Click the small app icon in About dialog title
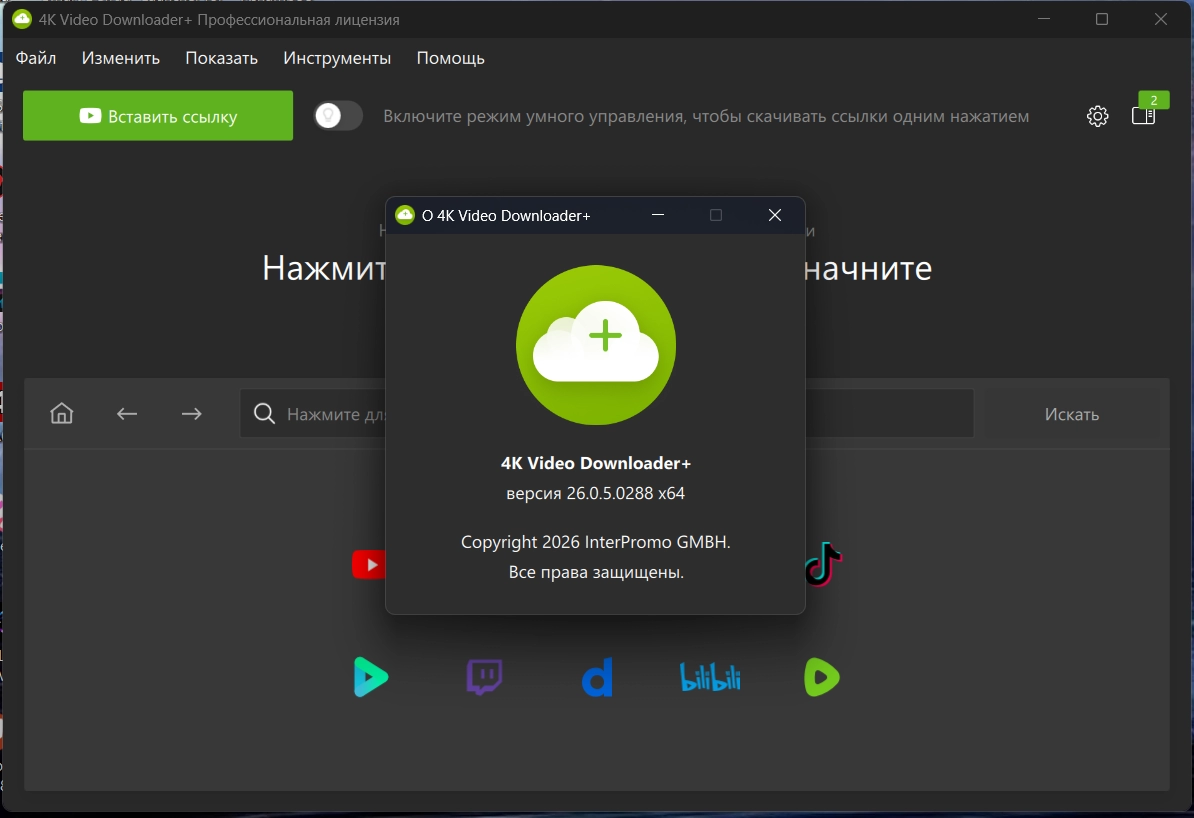 [x=405, y=216]
